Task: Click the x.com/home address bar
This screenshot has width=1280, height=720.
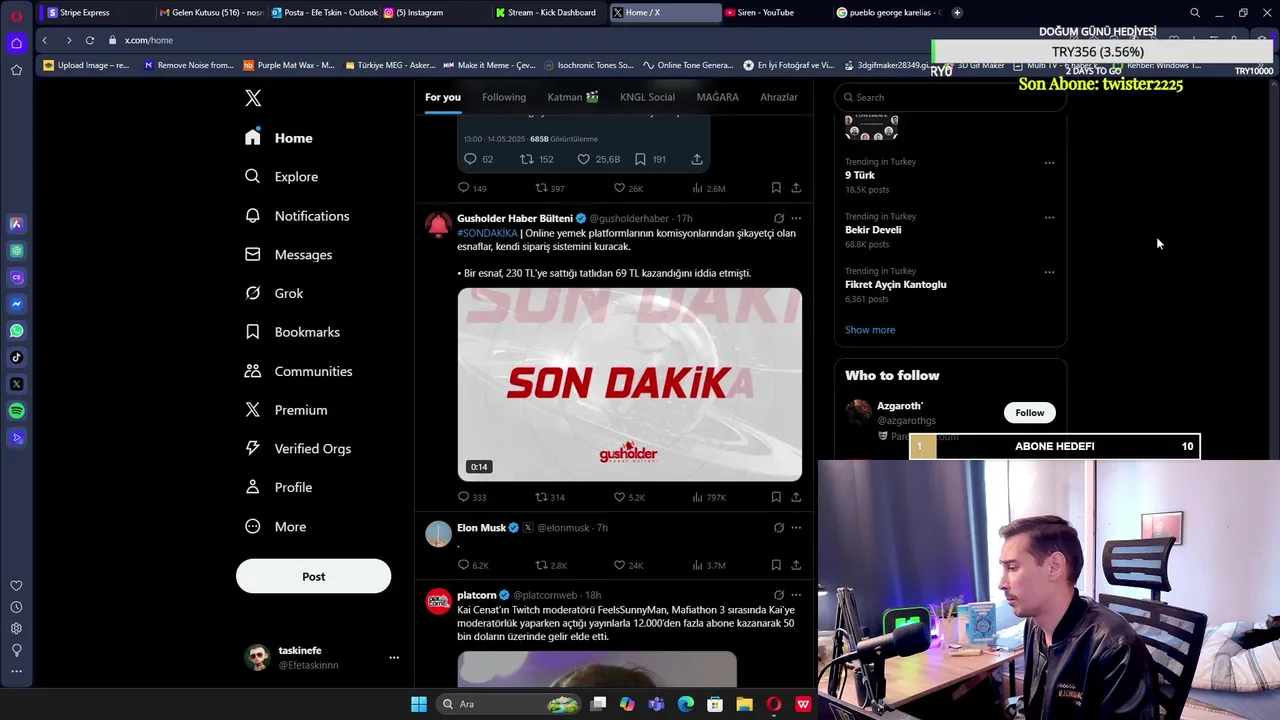Action: [x=148, y=40]
